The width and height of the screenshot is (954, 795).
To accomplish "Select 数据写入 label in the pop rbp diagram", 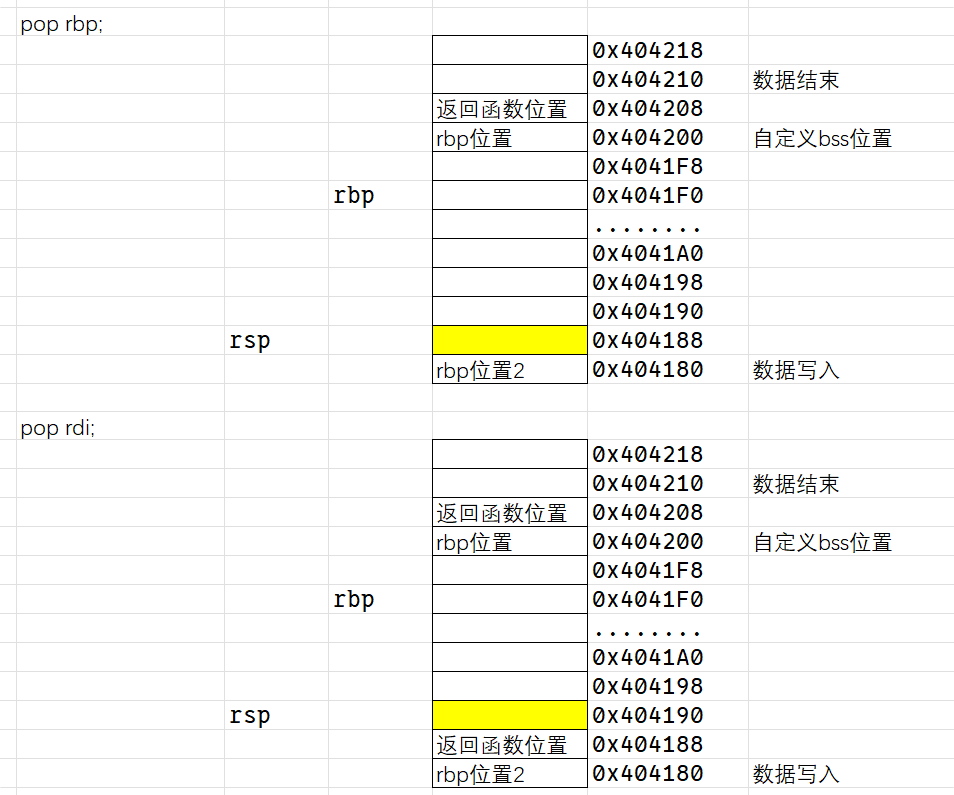I will pyautogui.click(x=796, y=370).
